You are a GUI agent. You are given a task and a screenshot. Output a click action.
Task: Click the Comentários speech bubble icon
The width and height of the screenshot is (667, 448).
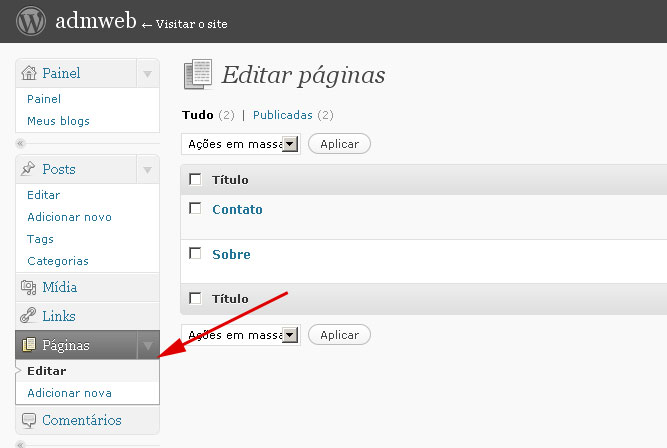click(x=29, y=421)
